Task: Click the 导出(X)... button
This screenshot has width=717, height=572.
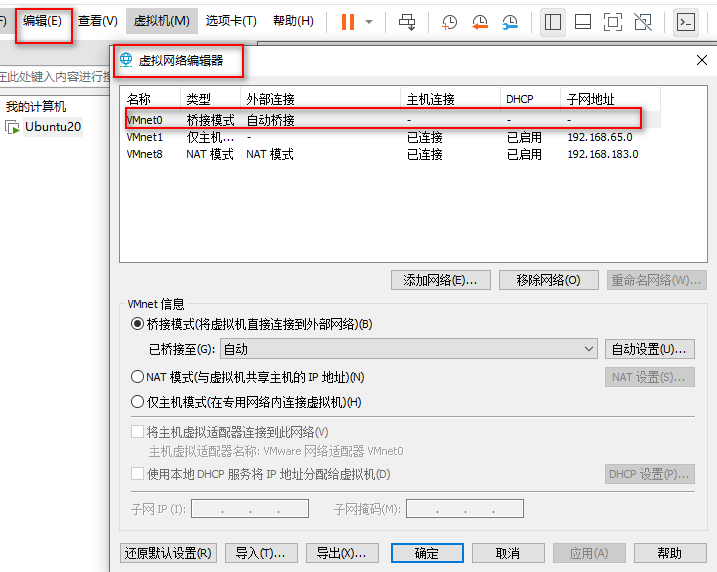Action: click(x=342, y=553)
